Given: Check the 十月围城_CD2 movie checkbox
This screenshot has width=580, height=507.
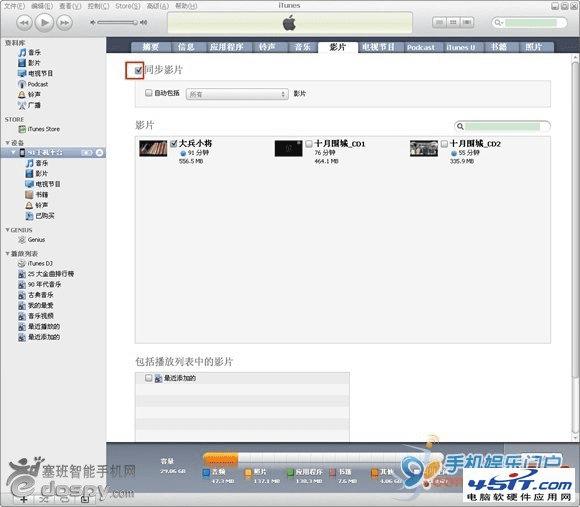Looking at the screenshot, I should tap(444, 144).
